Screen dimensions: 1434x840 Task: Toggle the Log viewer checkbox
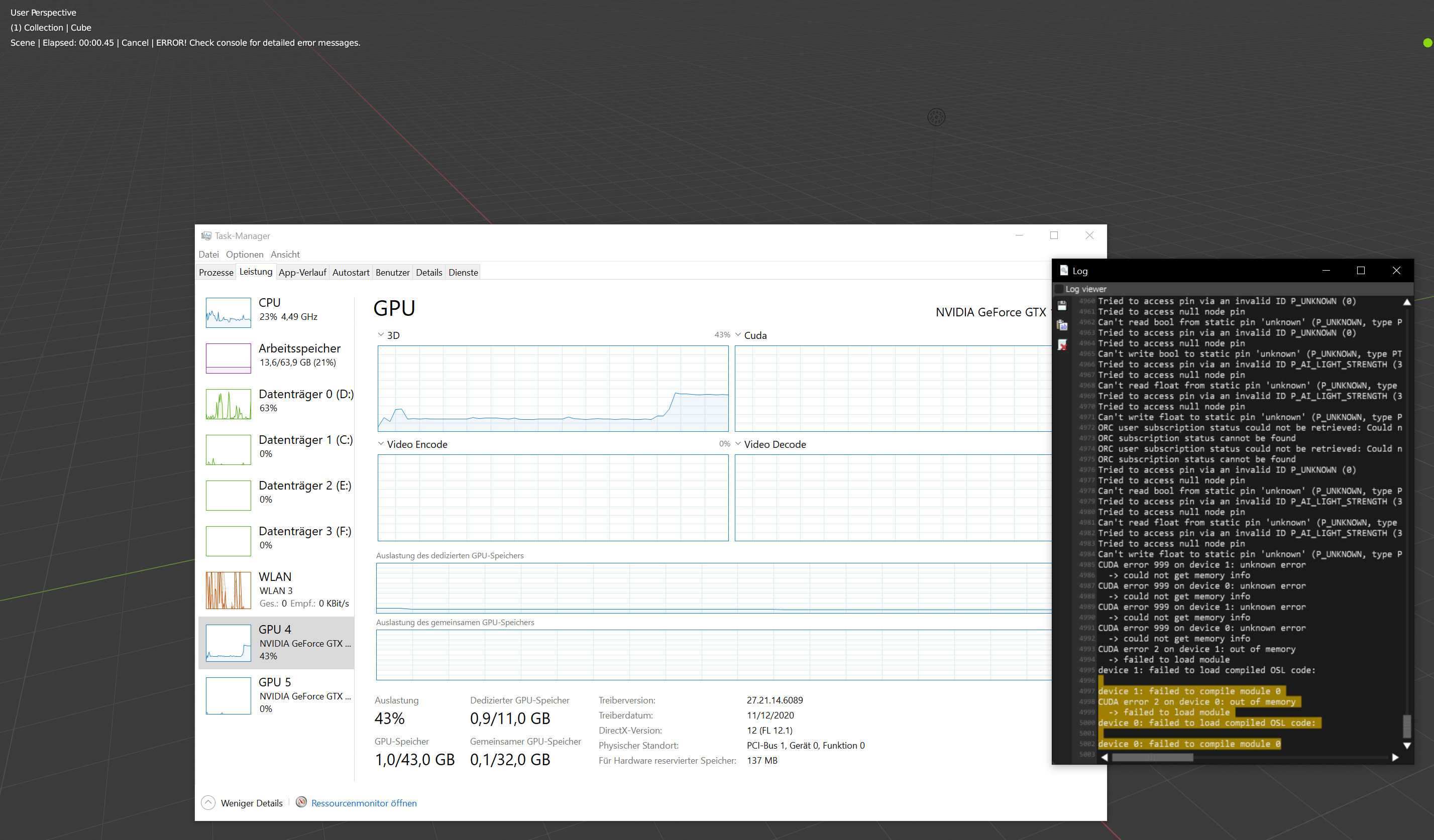point(1059,289)
